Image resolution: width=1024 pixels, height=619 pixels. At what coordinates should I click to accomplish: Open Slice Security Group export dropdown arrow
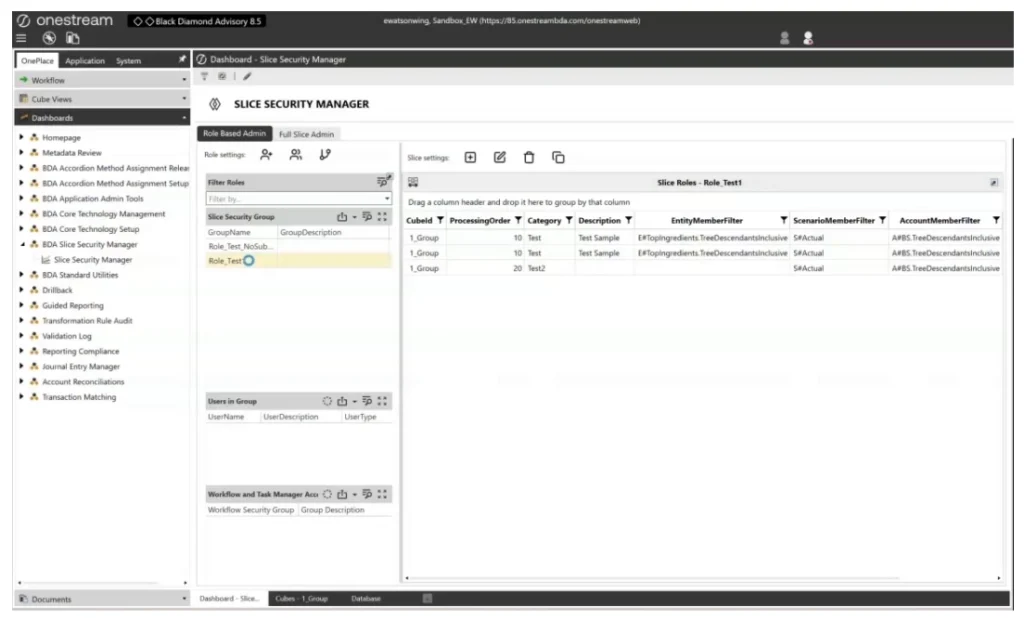(x=355, y=217)
